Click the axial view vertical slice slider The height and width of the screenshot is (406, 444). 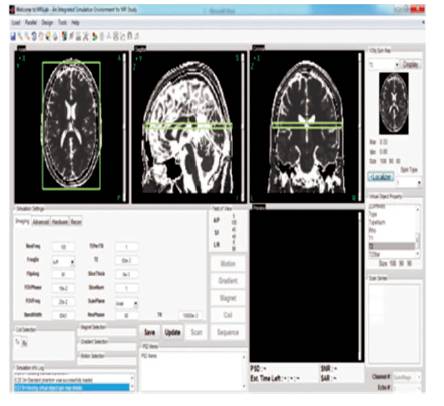coord(125,127)
